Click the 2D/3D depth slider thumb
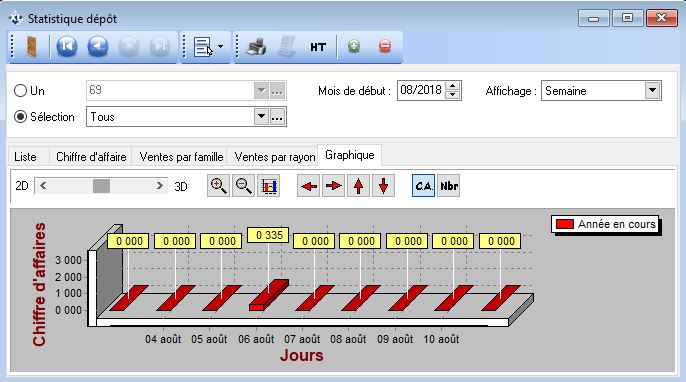 pos(101,186)
